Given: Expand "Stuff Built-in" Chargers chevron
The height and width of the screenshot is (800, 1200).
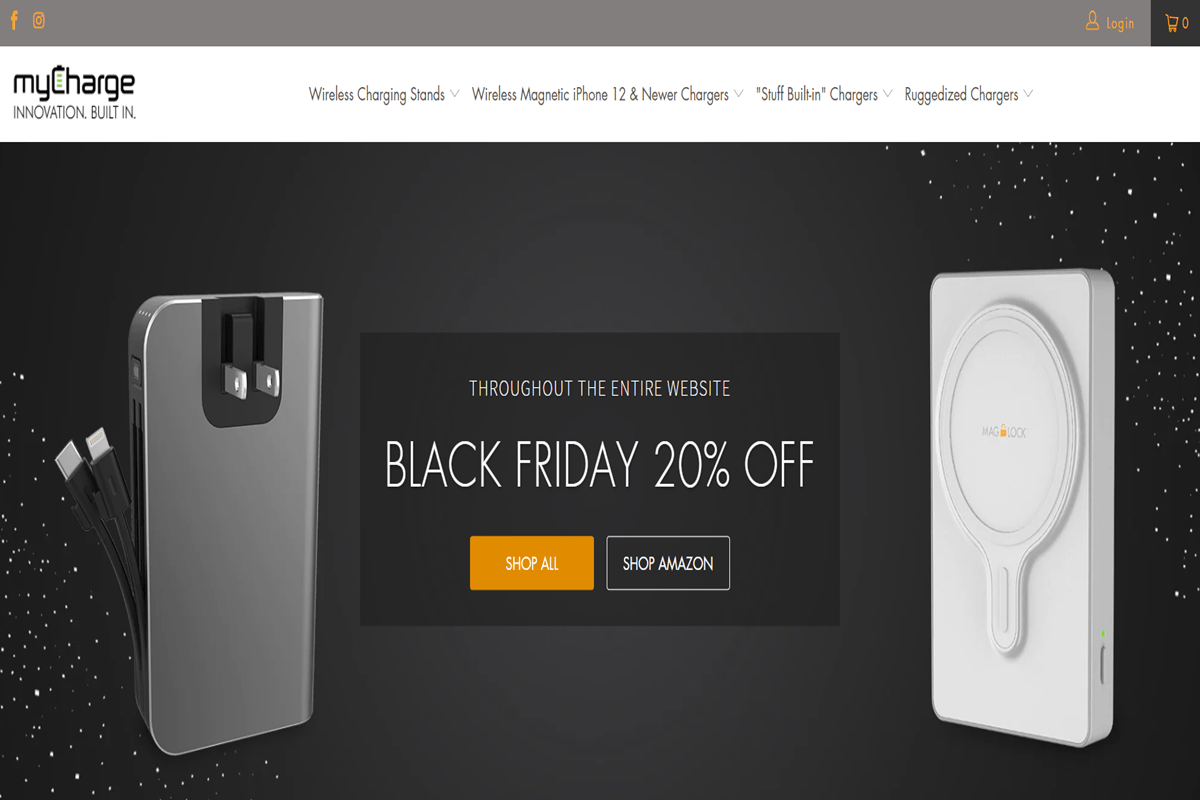Looking at the screenshot, I should (887, 94).
